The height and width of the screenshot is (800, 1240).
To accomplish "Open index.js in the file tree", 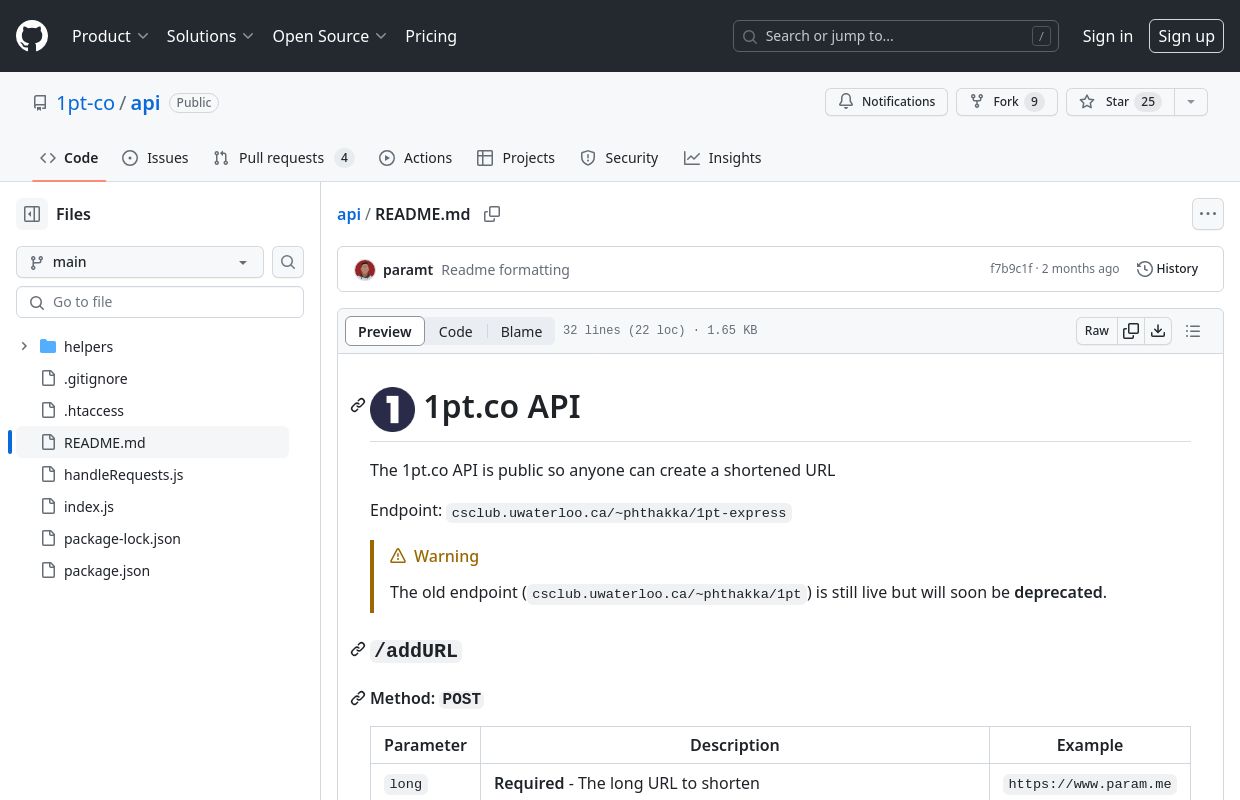I will (x=88, y=507).
